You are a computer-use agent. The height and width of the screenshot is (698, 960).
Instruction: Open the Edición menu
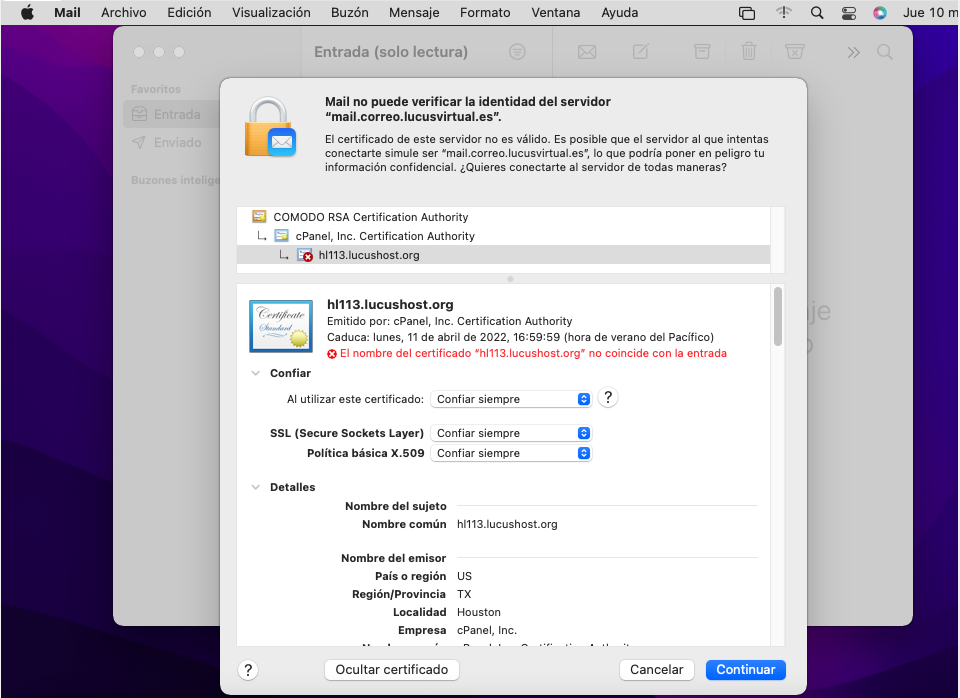click(x=189, y=12)
